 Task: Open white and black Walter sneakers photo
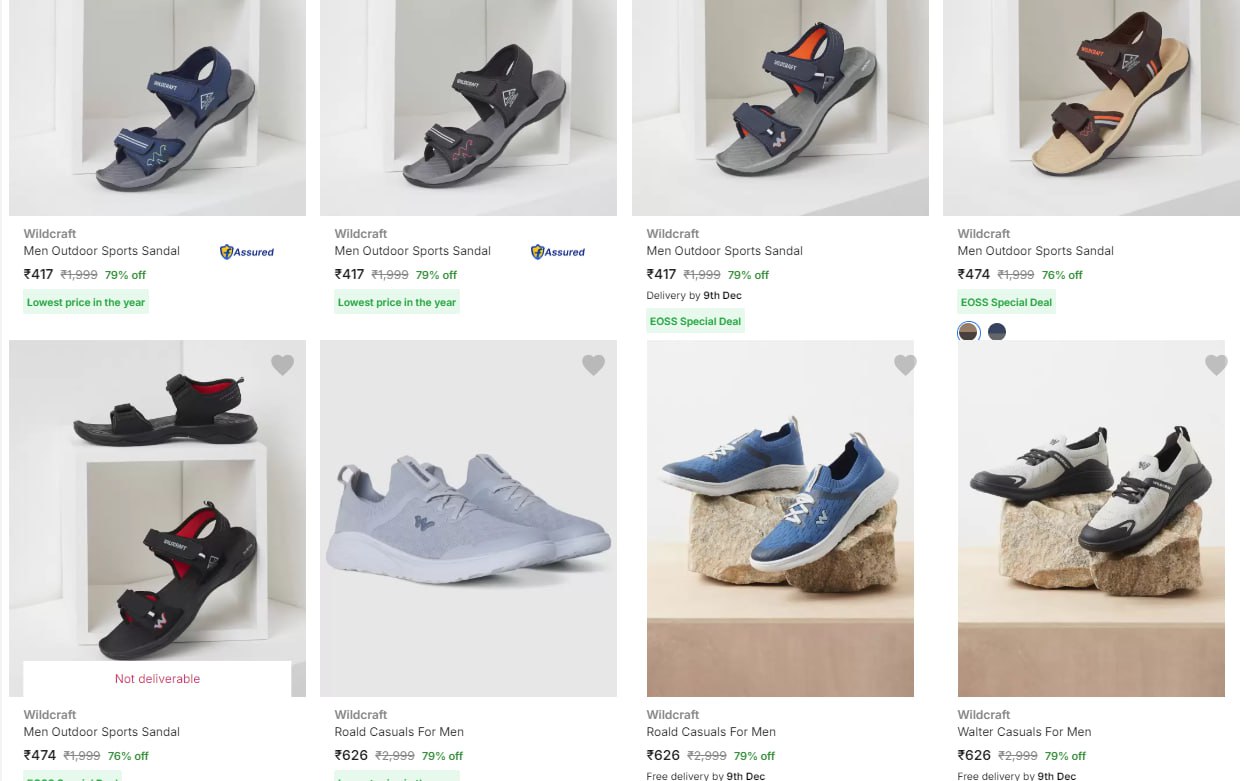(1091, 518)
